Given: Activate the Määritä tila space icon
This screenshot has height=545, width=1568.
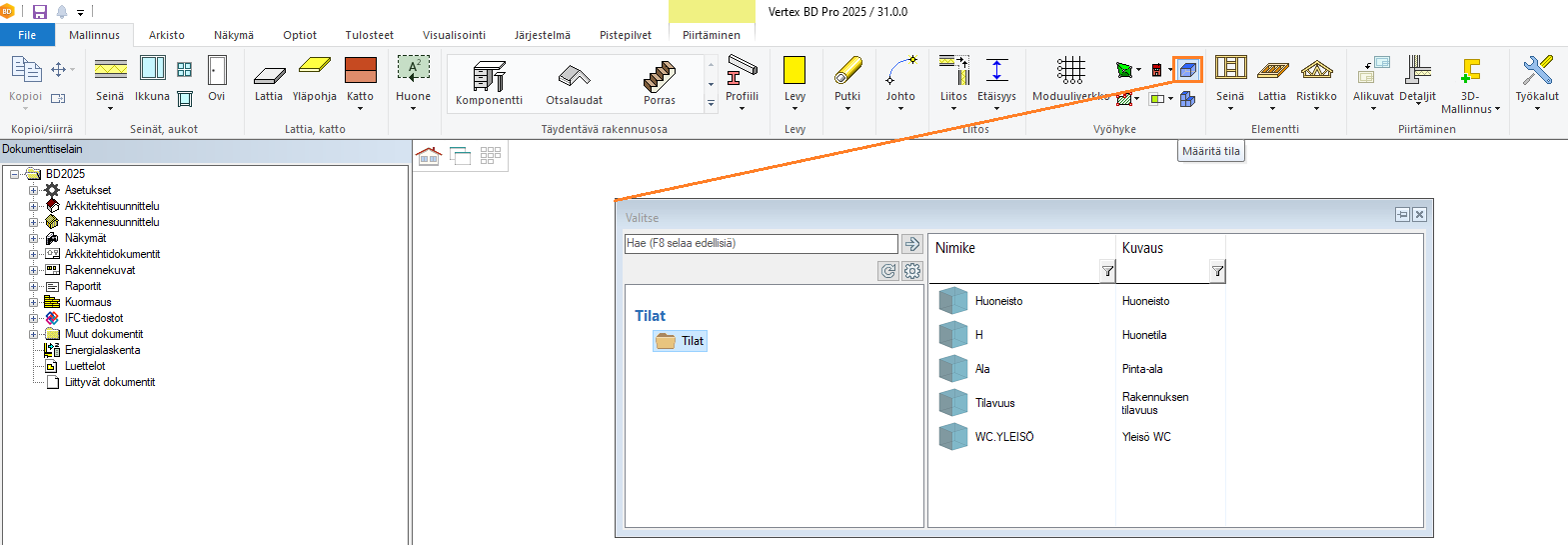Looking at the screenshot, I should [1187, 70].
